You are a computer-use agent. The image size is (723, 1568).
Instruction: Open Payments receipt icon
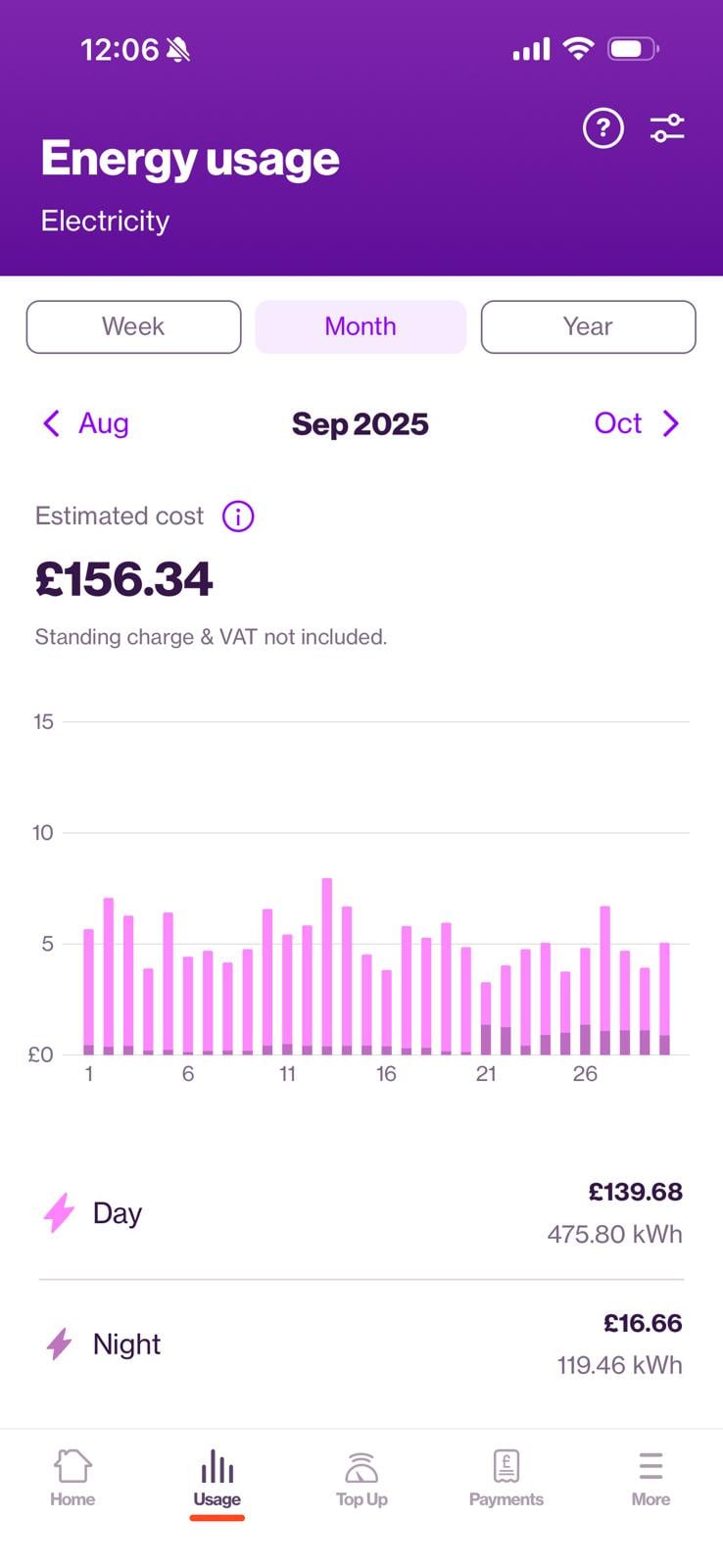tap(506, 1467)
